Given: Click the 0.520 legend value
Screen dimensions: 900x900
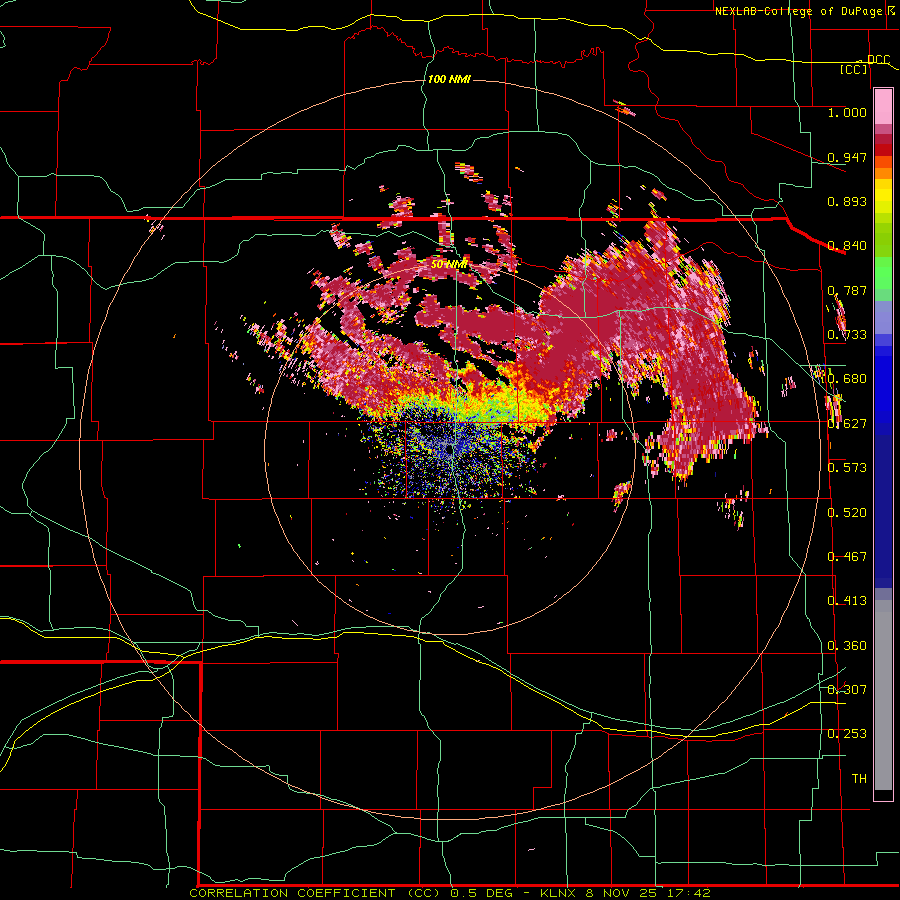Looking at the screenshot, I should coord(847,512).
